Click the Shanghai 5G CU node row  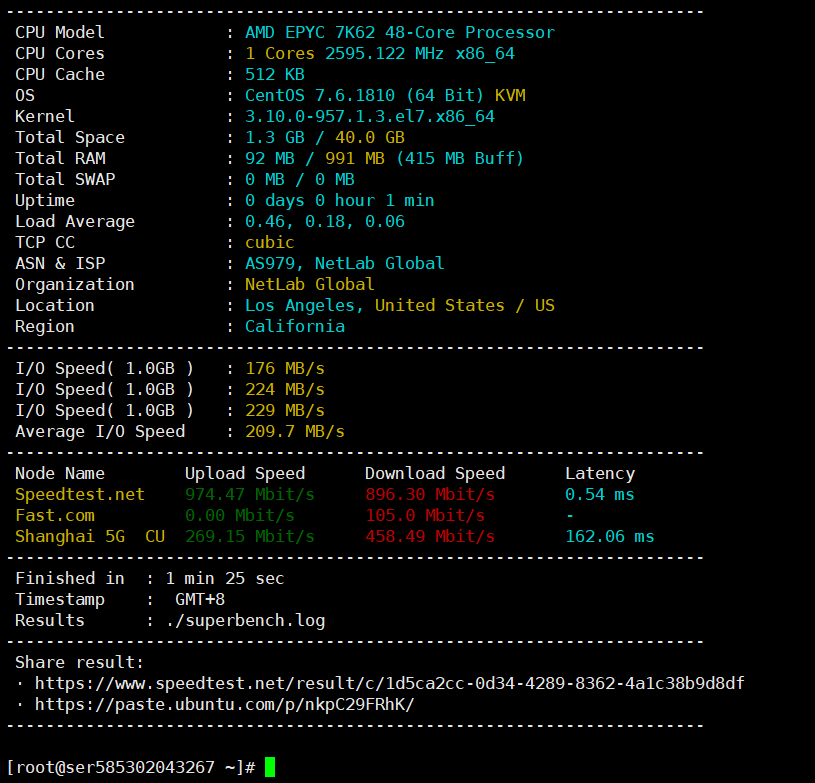pyautogui.click(x=89, y=536)
